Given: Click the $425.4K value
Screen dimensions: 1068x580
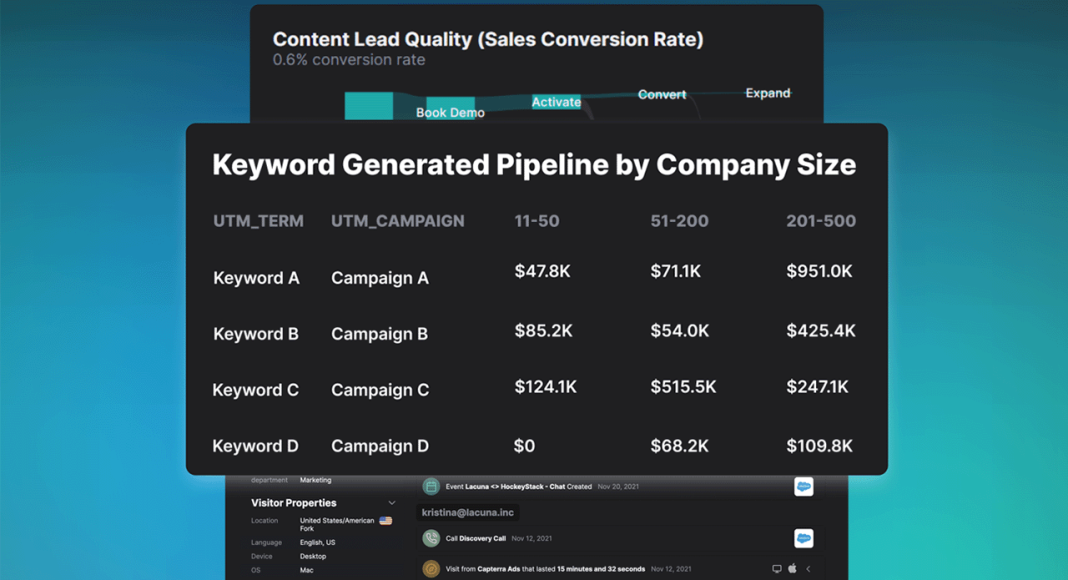Looking at the screenshot, I should [x=821, y=331].
